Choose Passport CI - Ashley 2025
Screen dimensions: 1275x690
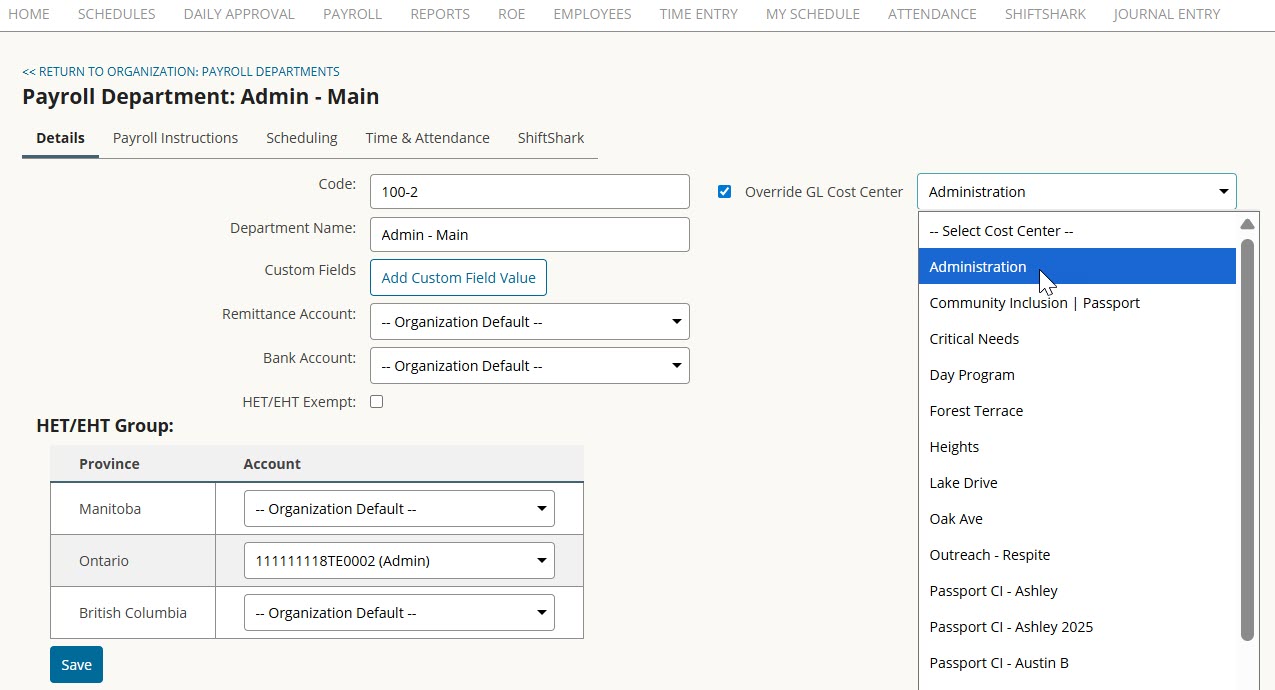click(x=1077, y=627)
